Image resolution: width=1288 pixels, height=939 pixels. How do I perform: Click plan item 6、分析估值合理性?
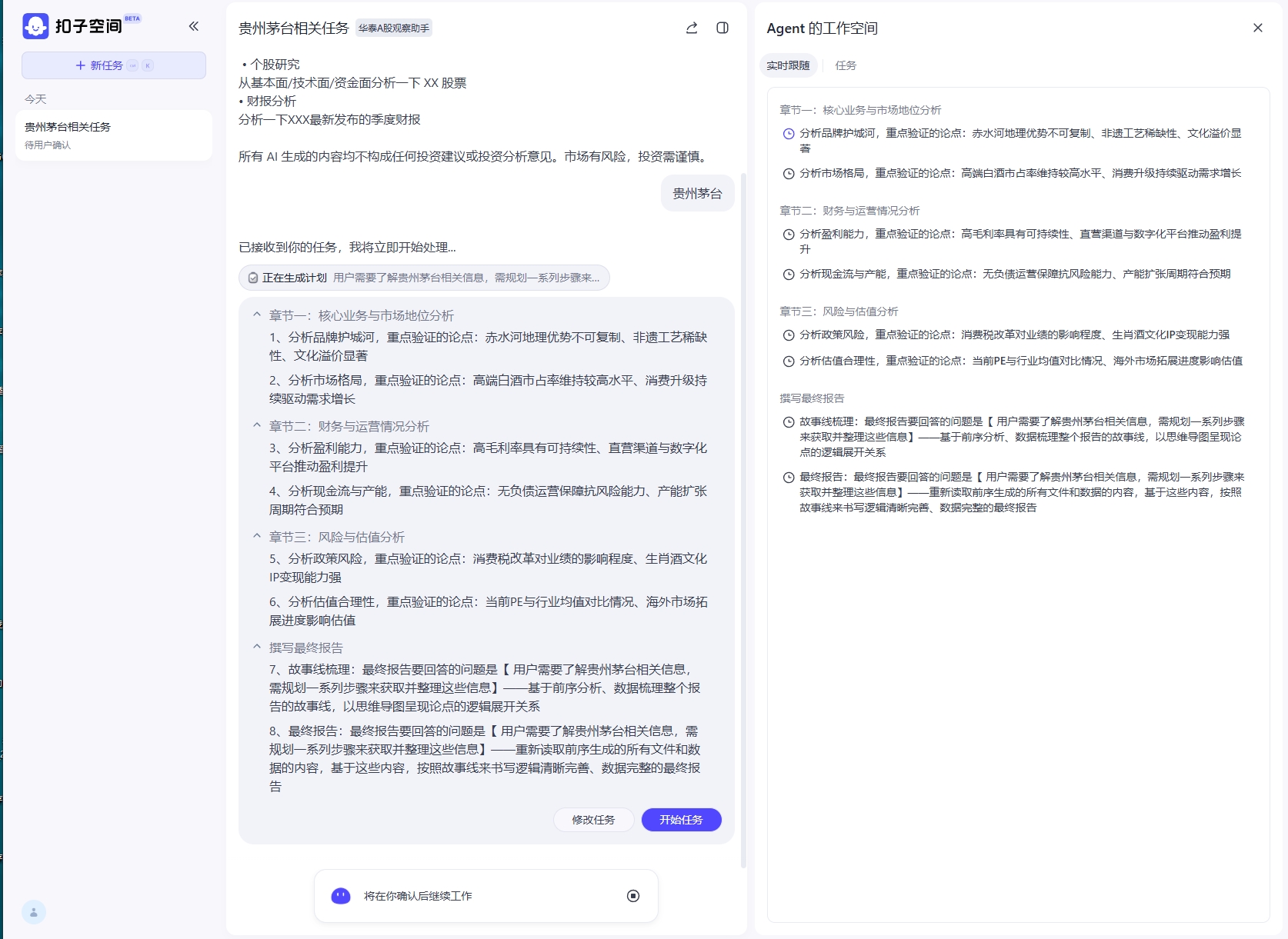[x=489, y=611]
